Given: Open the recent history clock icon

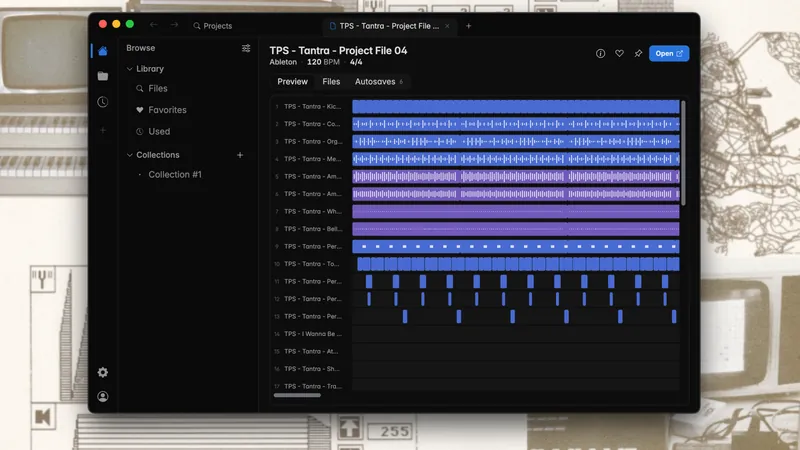Looking at the screenshot, I should [x=103, y=102].
